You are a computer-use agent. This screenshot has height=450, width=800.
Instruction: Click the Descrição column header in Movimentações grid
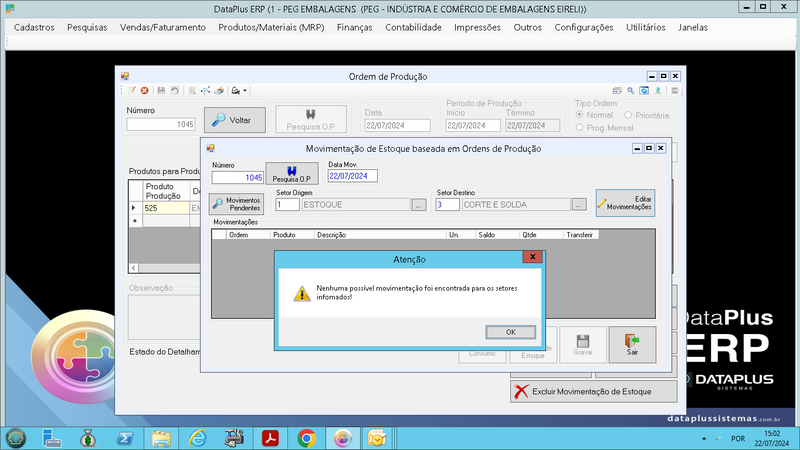pyautogui.click(x=380, y=235)
